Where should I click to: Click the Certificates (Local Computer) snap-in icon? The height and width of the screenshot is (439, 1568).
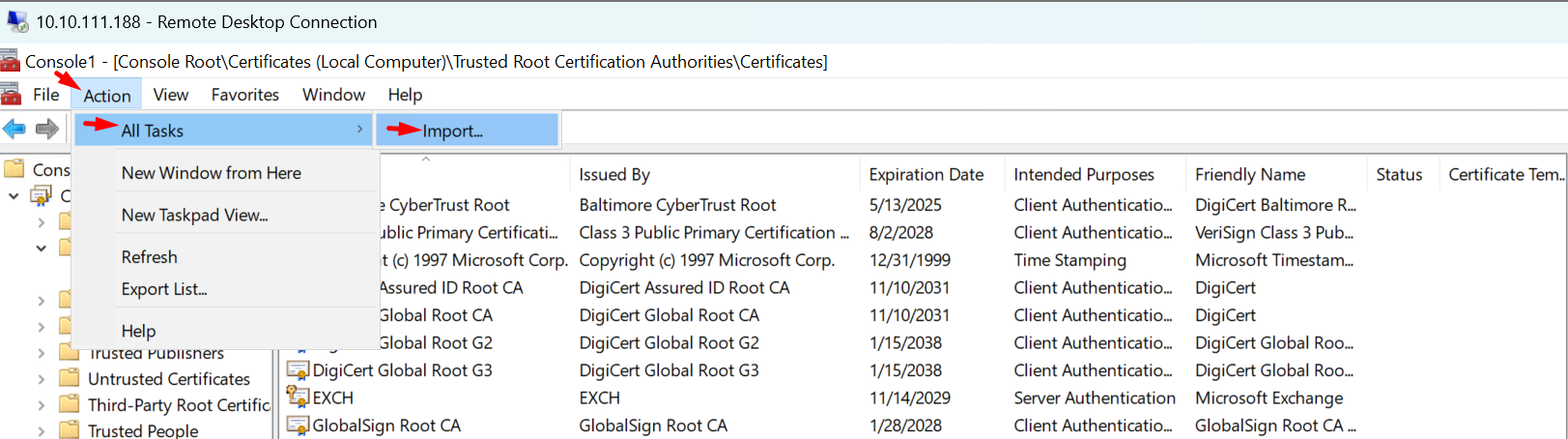[x=42, y=195]
